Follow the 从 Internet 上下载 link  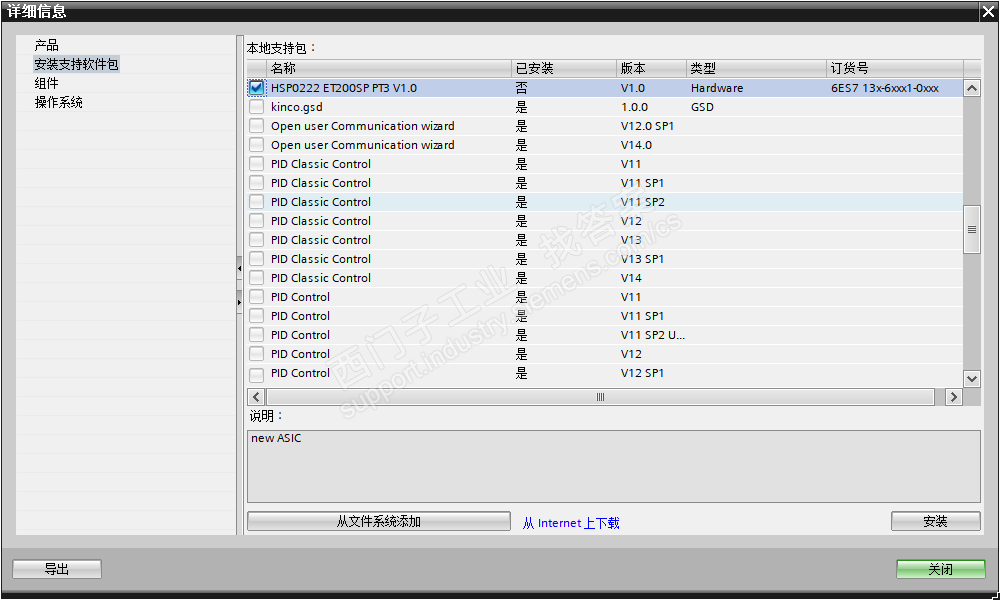pyautogui.click(x=571, y=523)
